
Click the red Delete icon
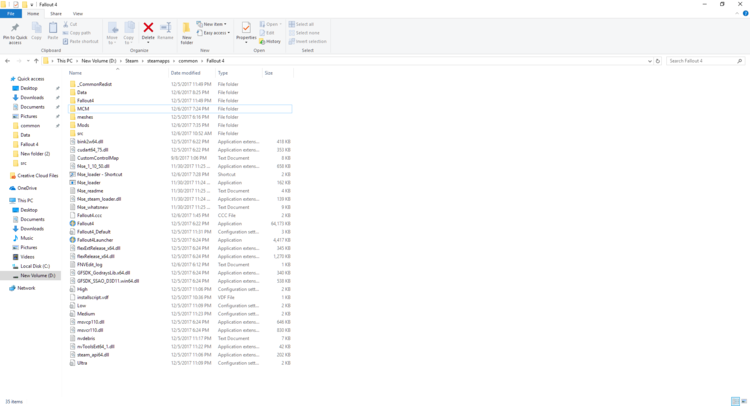(x=148, y=28)
